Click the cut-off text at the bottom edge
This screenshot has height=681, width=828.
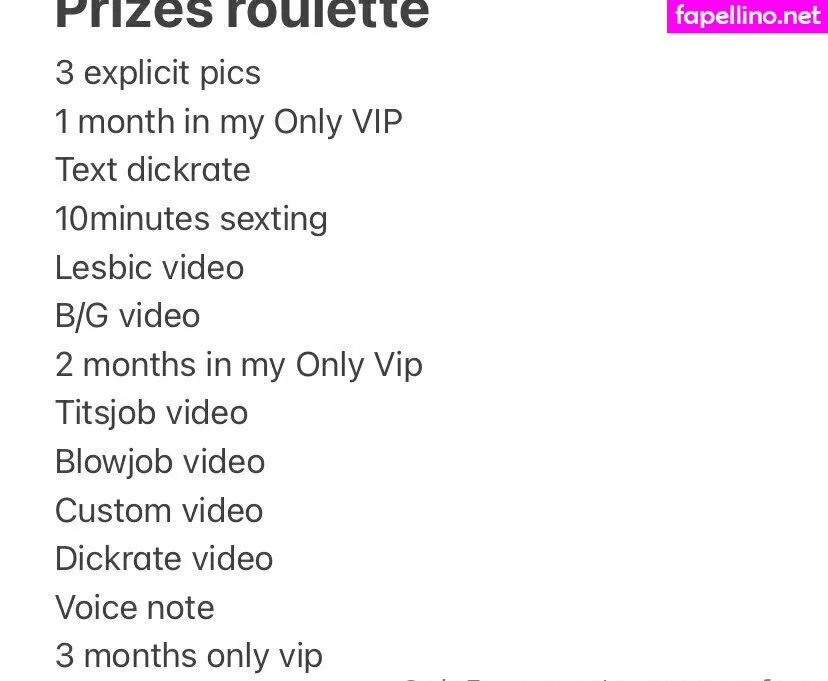coord(600,677)
